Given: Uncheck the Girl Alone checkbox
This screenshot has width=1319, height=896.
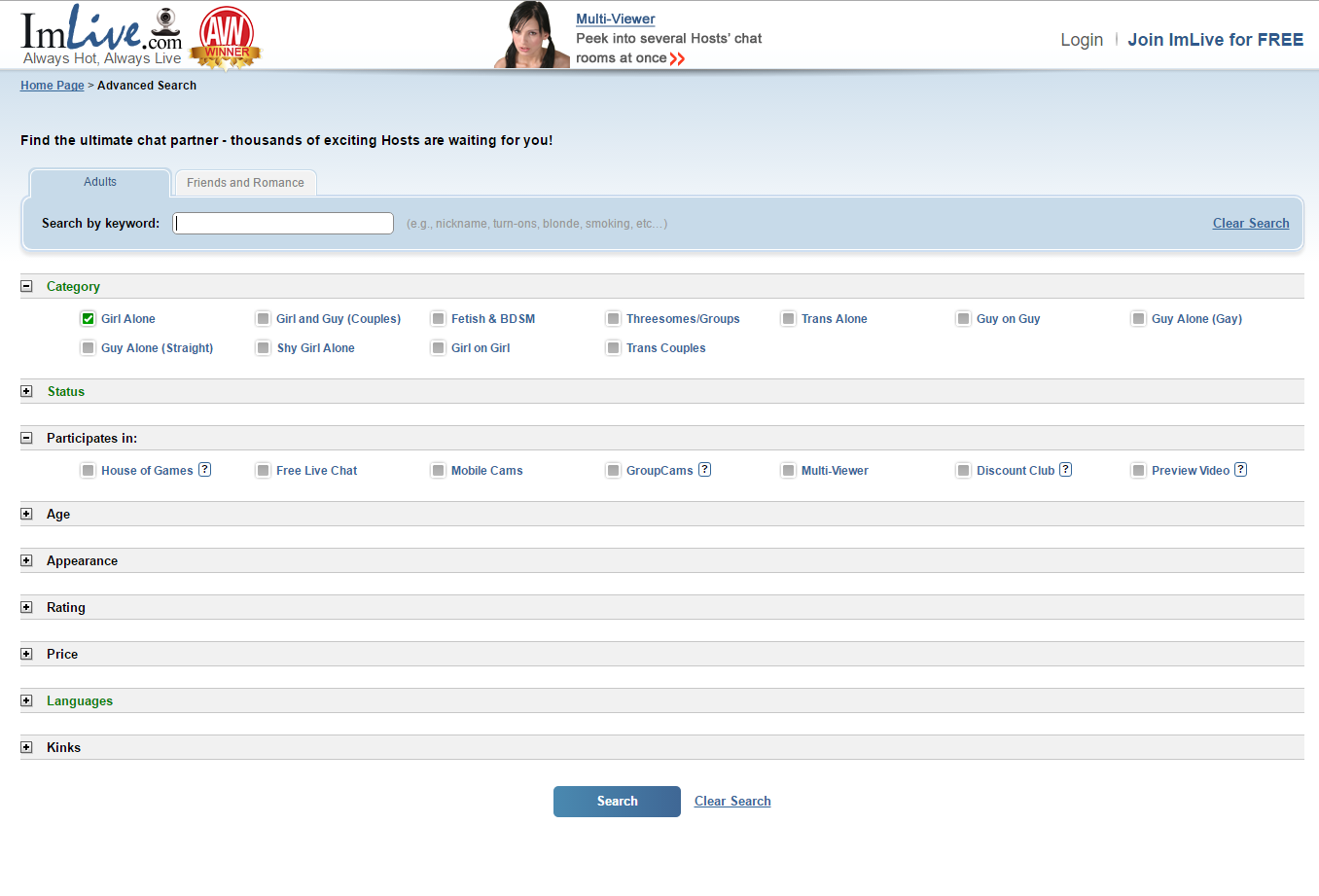Looking at the screenshot, I should tap(89, 319).
